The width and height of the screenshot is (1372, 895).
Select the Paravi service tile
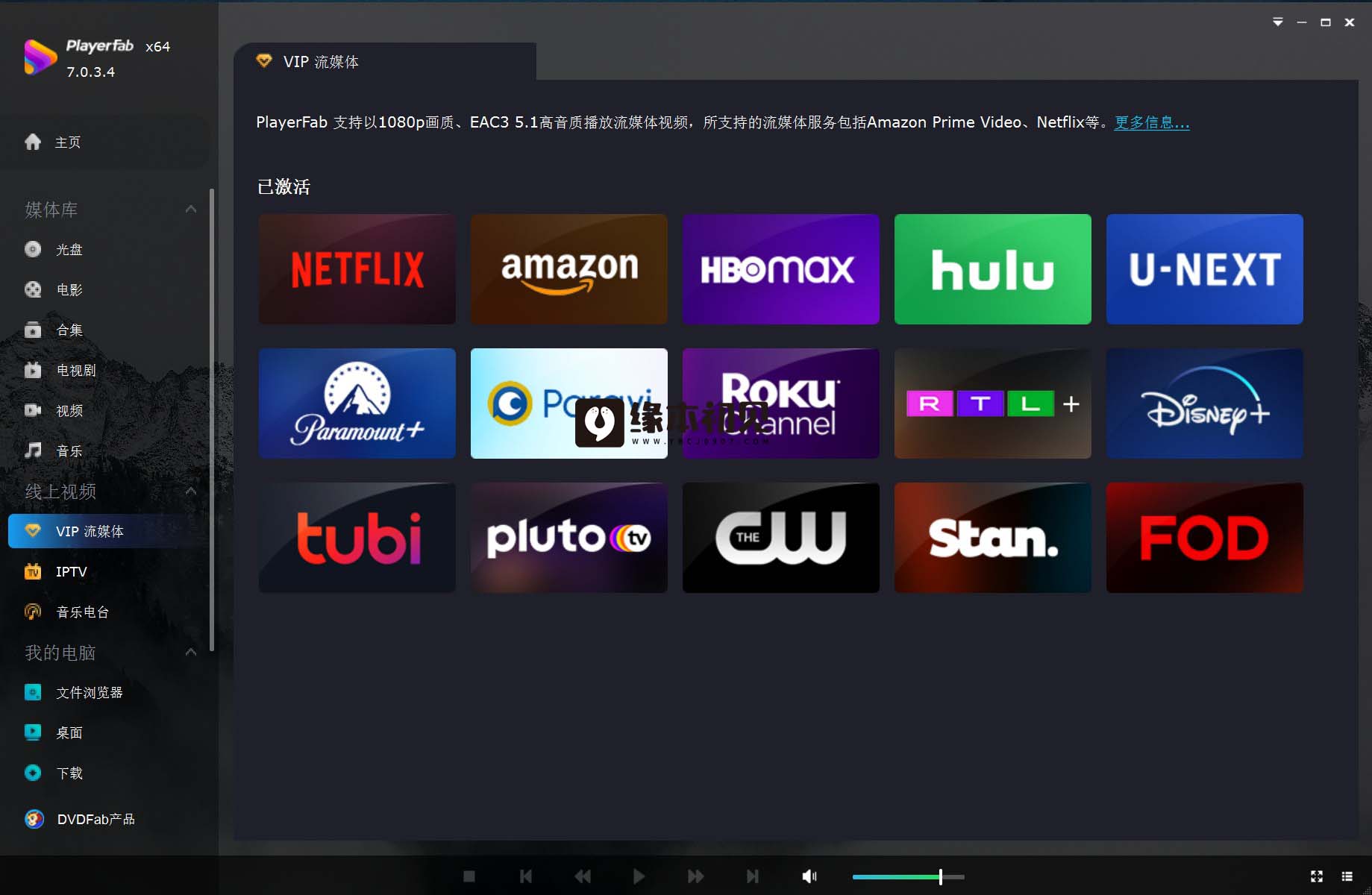coord(568,403)
